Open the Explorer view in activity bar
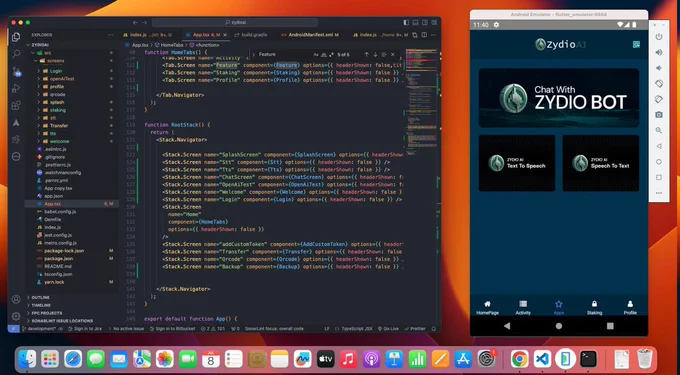Image resolution: width=680 pixels, height=375 pixels. tap(16, 37)
